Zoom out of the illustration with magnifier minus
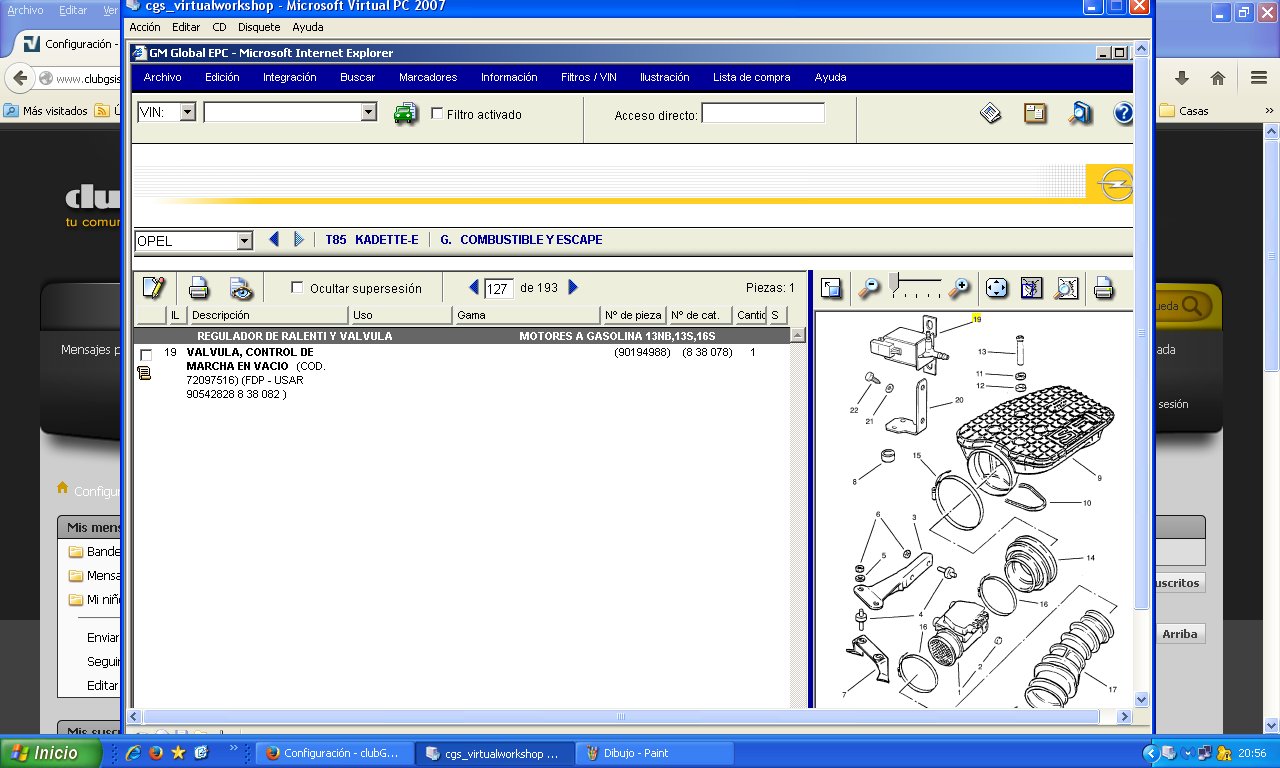Screen dimensions: 1280x768 869,288
